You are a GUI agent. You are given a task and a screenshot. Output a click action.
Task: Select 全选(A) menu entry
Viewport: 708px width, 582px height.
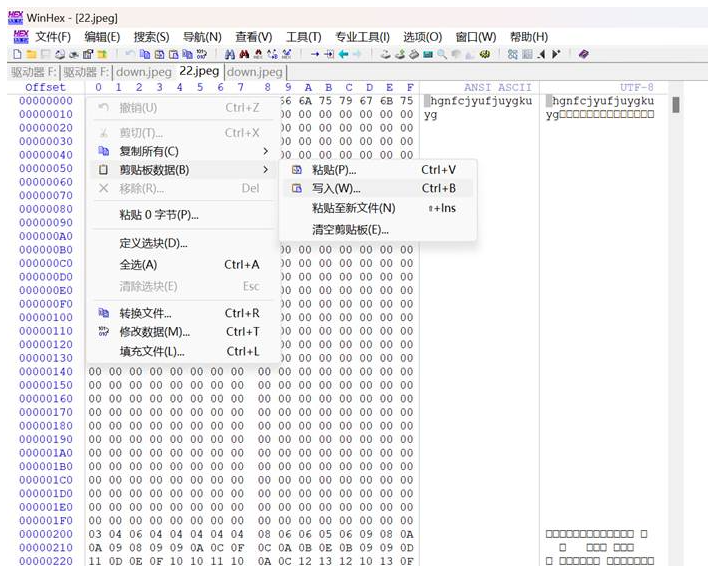click(x=183, y=265)
